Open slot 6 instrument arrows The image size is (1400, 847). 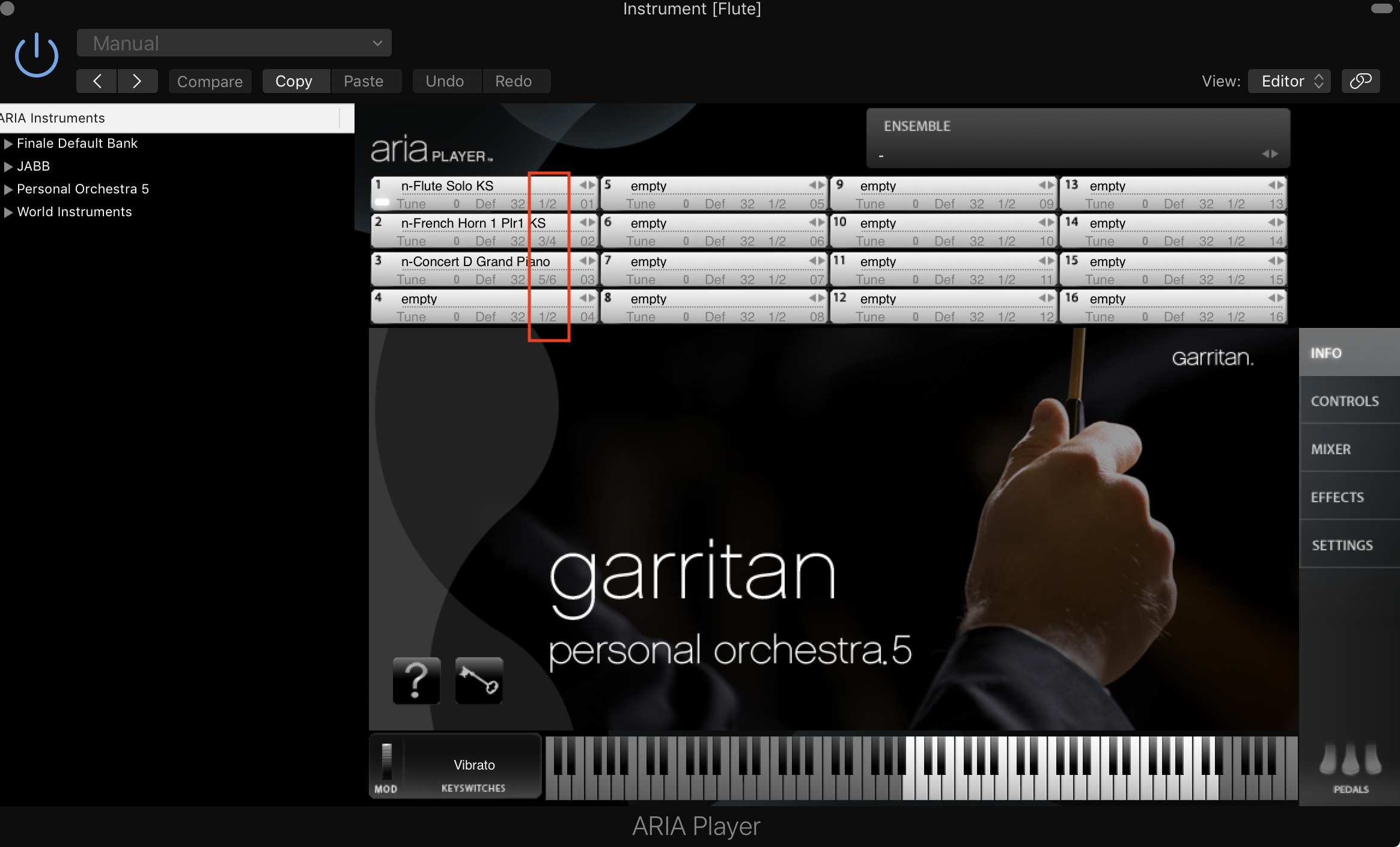coord(817,222)
